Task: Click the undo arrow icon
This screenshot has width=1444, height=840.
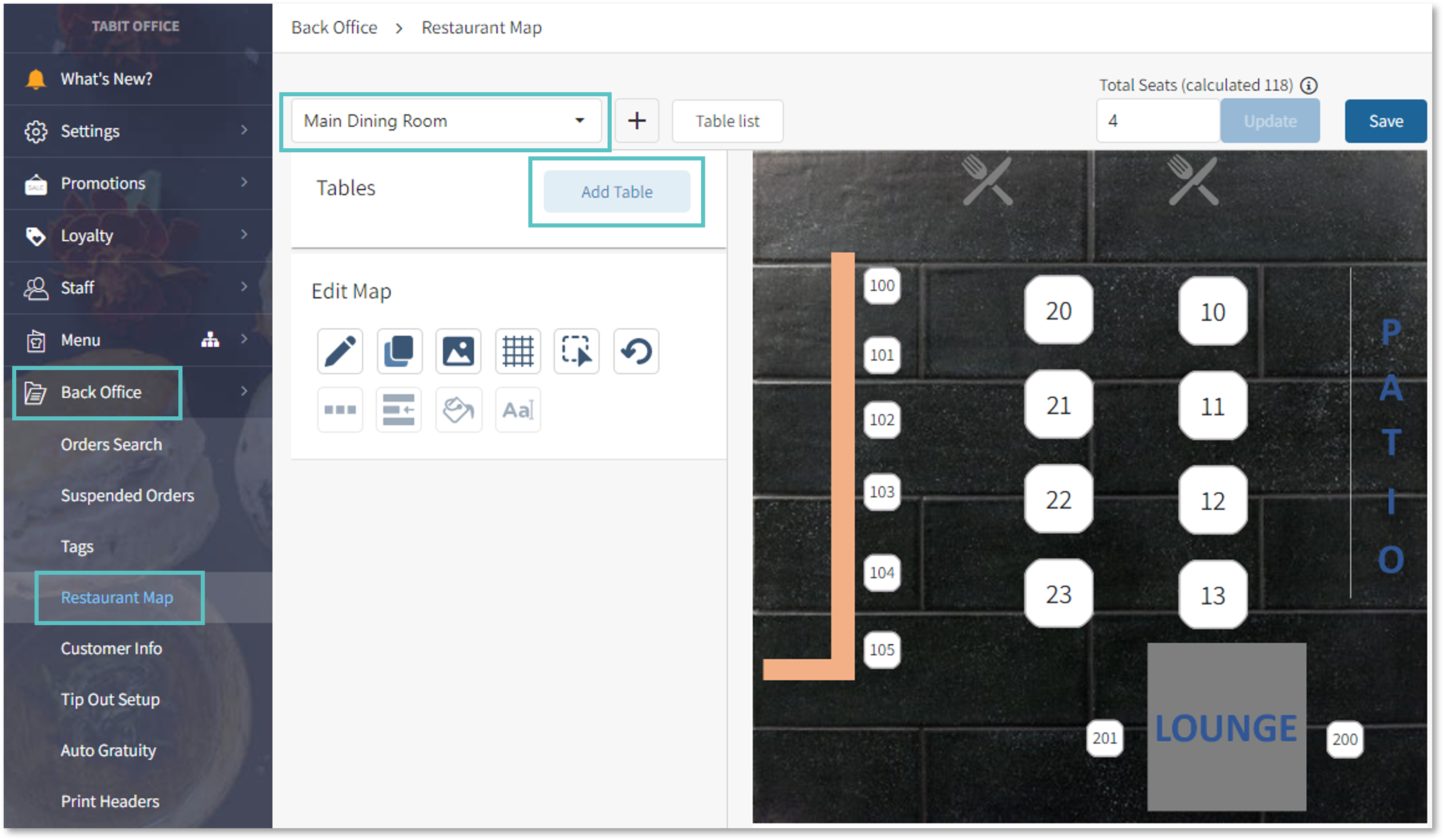Action: 636,351
